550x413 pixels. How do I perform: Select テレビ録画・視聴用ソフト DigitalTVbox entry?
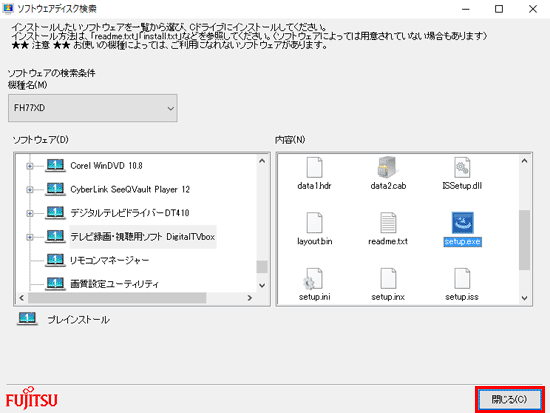pos(143,237)
